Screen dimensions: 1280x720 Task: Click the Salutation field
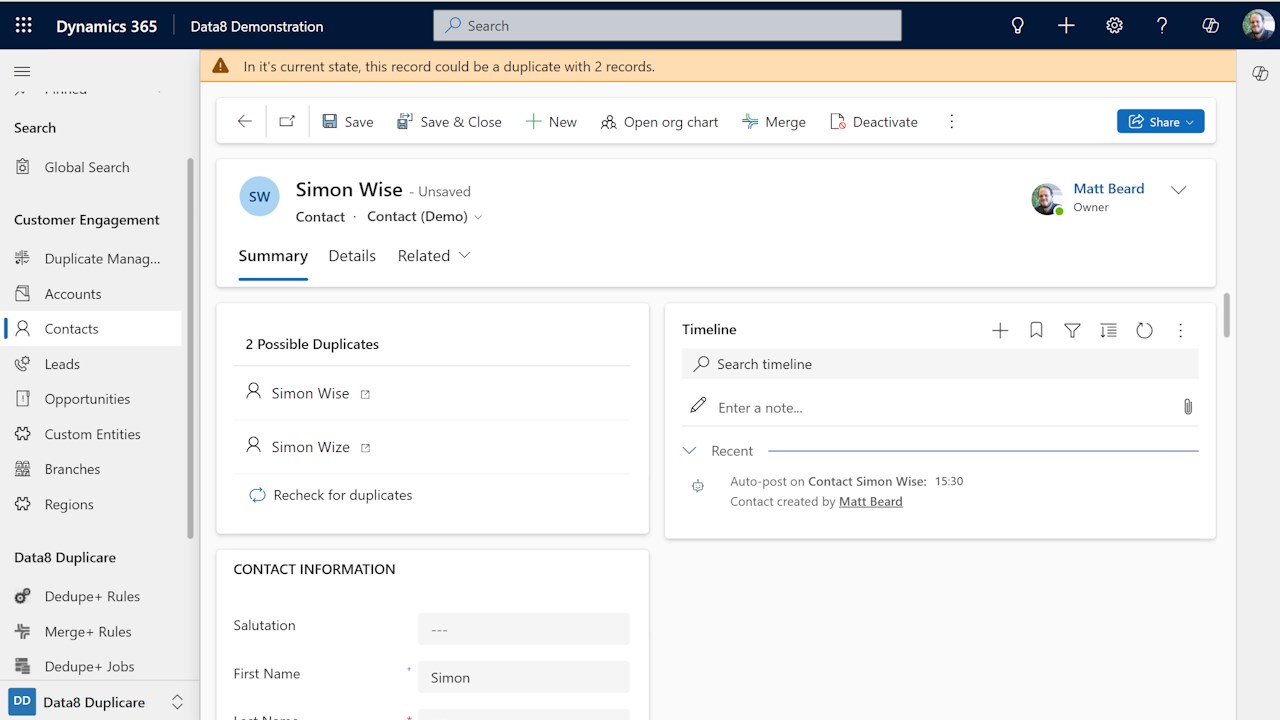(524, 629)
